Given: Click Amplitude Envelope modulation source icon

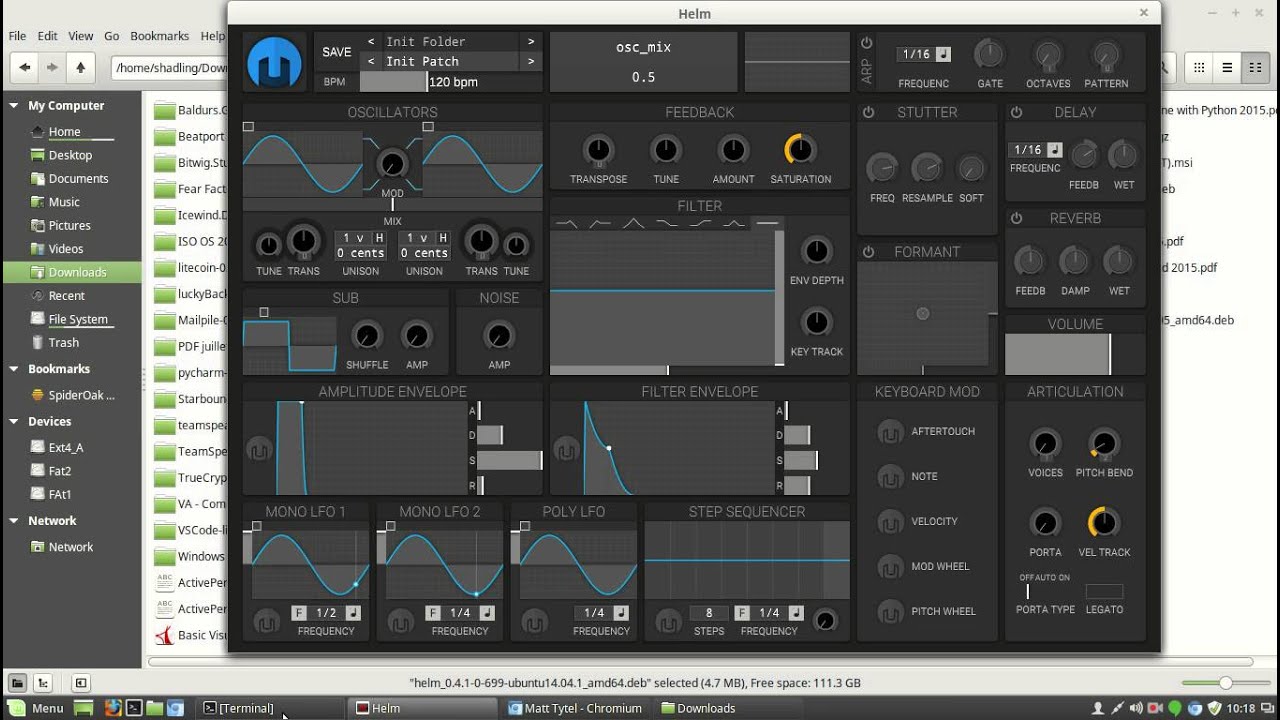Looking at the screenshot, I should (259, 449).
